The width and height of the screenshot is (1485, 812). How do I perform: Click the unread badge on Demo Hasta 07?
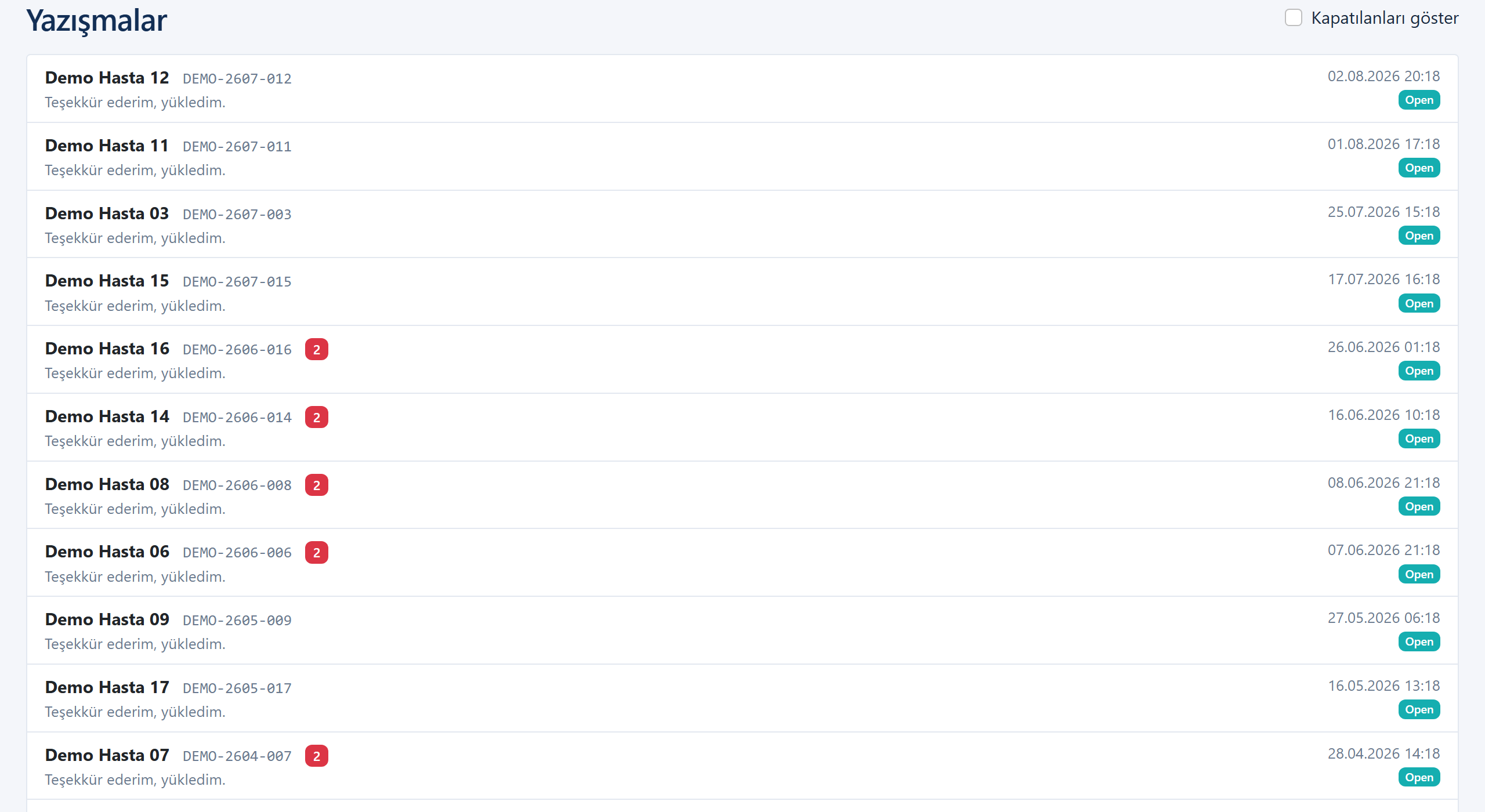(317, 756)
